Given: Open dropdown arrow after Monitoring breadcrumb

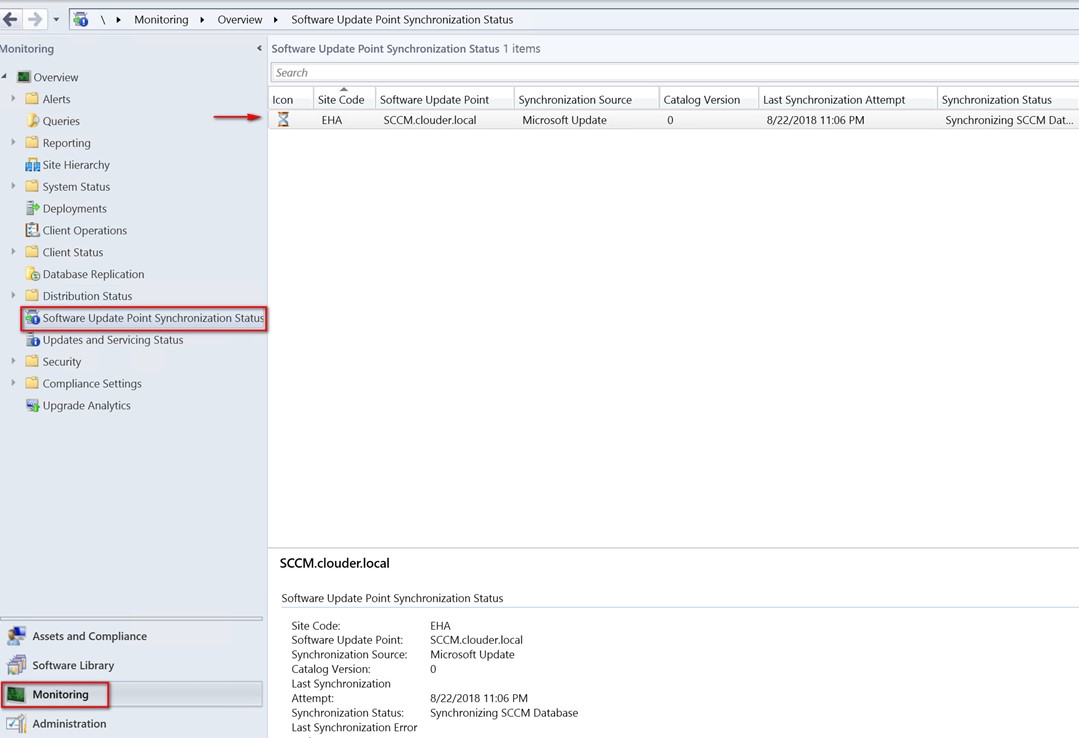Looking at the screenshot, I should tap(202, 20).
